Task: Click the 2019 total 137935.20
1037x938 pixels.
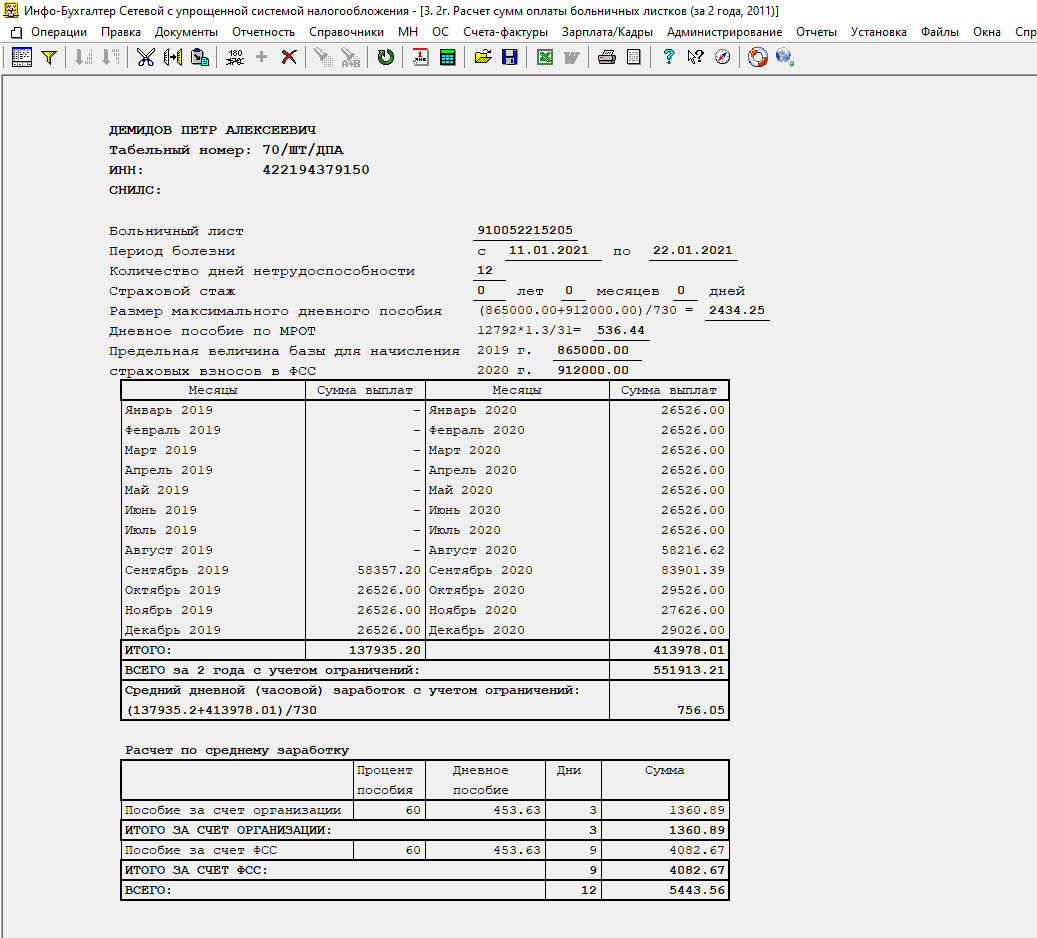Action: 385,650
